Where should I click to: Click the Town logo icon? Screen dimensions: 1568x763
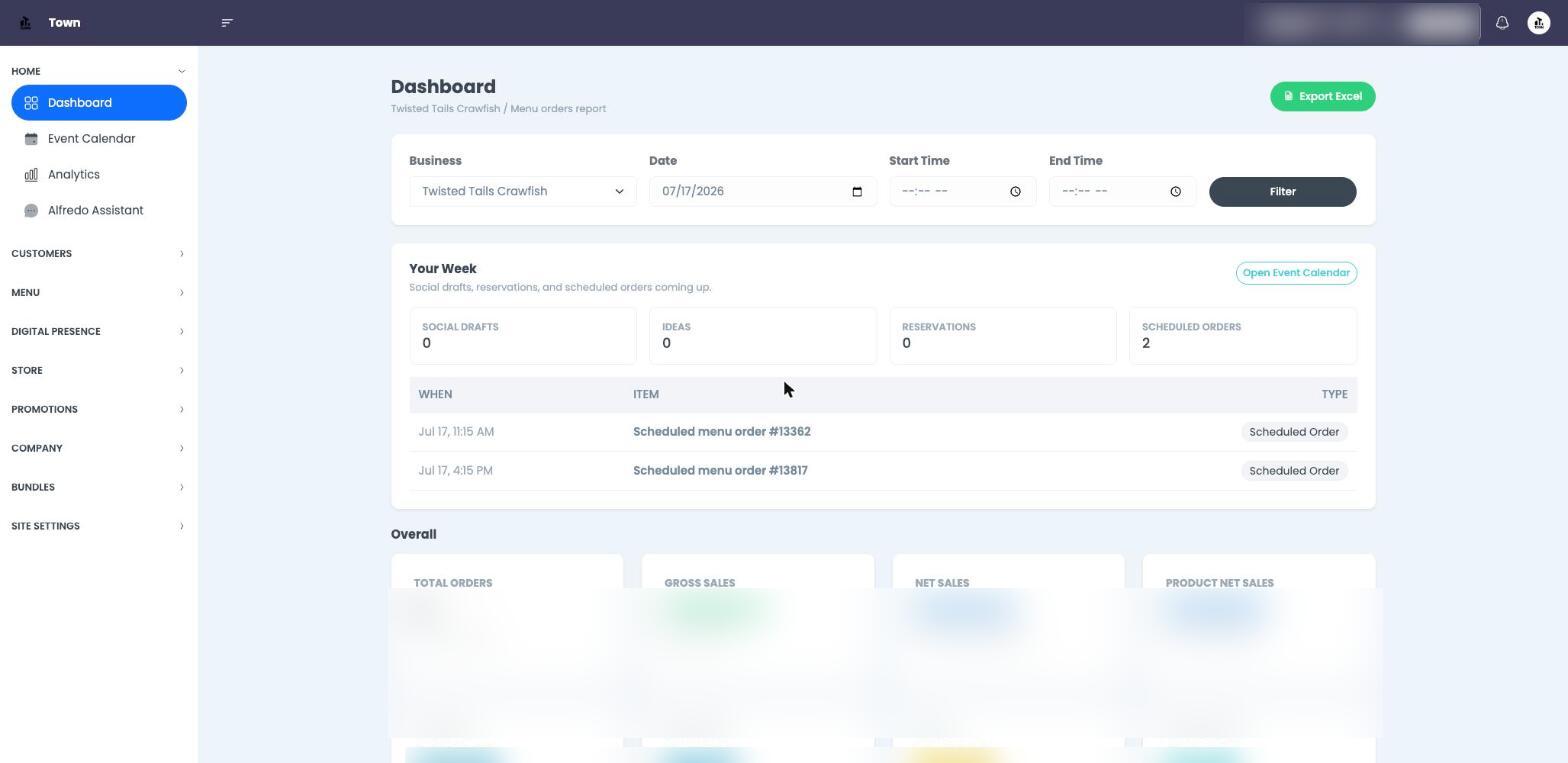(25, 22)
